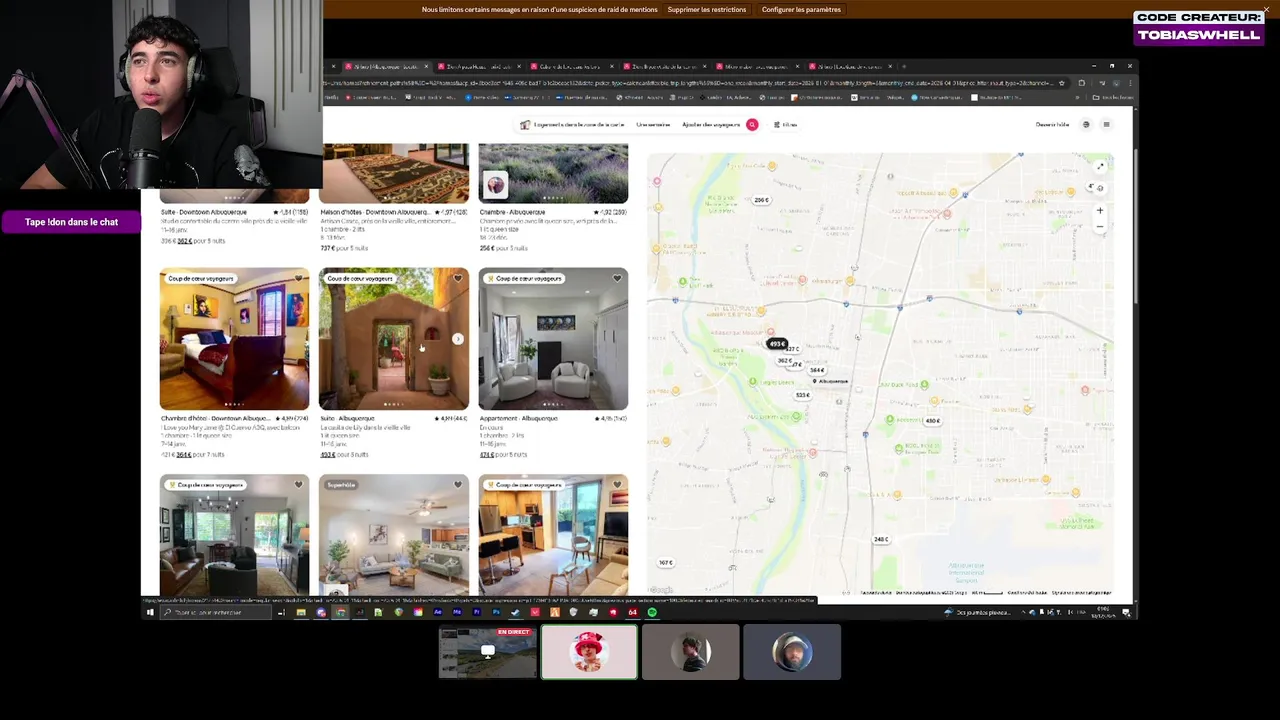The image size is (1280, 720).
Task: Open the Filtres filter button
Action: click(x=785, y=125)
